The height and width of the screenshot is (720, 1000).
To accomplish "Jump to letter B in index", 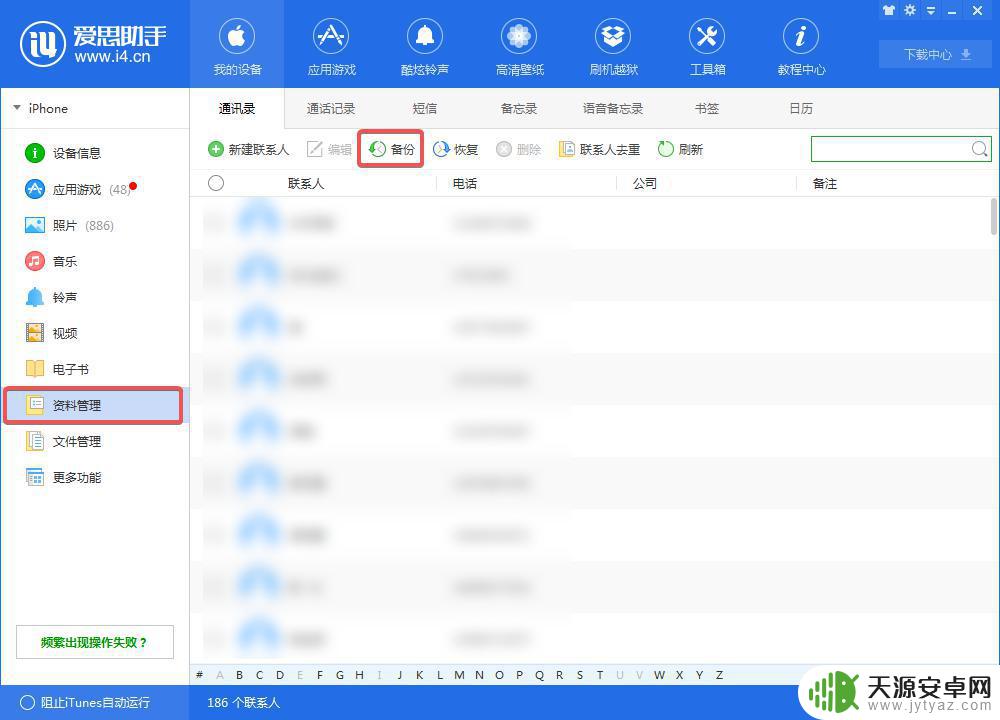I will coord(239,675).
